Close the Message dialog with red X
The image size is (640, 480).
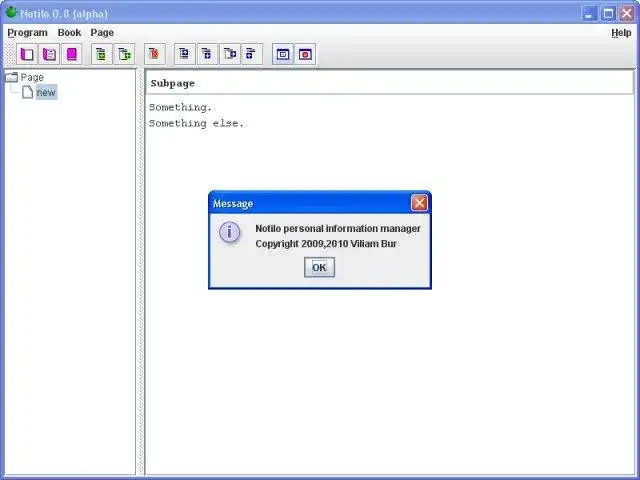tap(419, 203)
